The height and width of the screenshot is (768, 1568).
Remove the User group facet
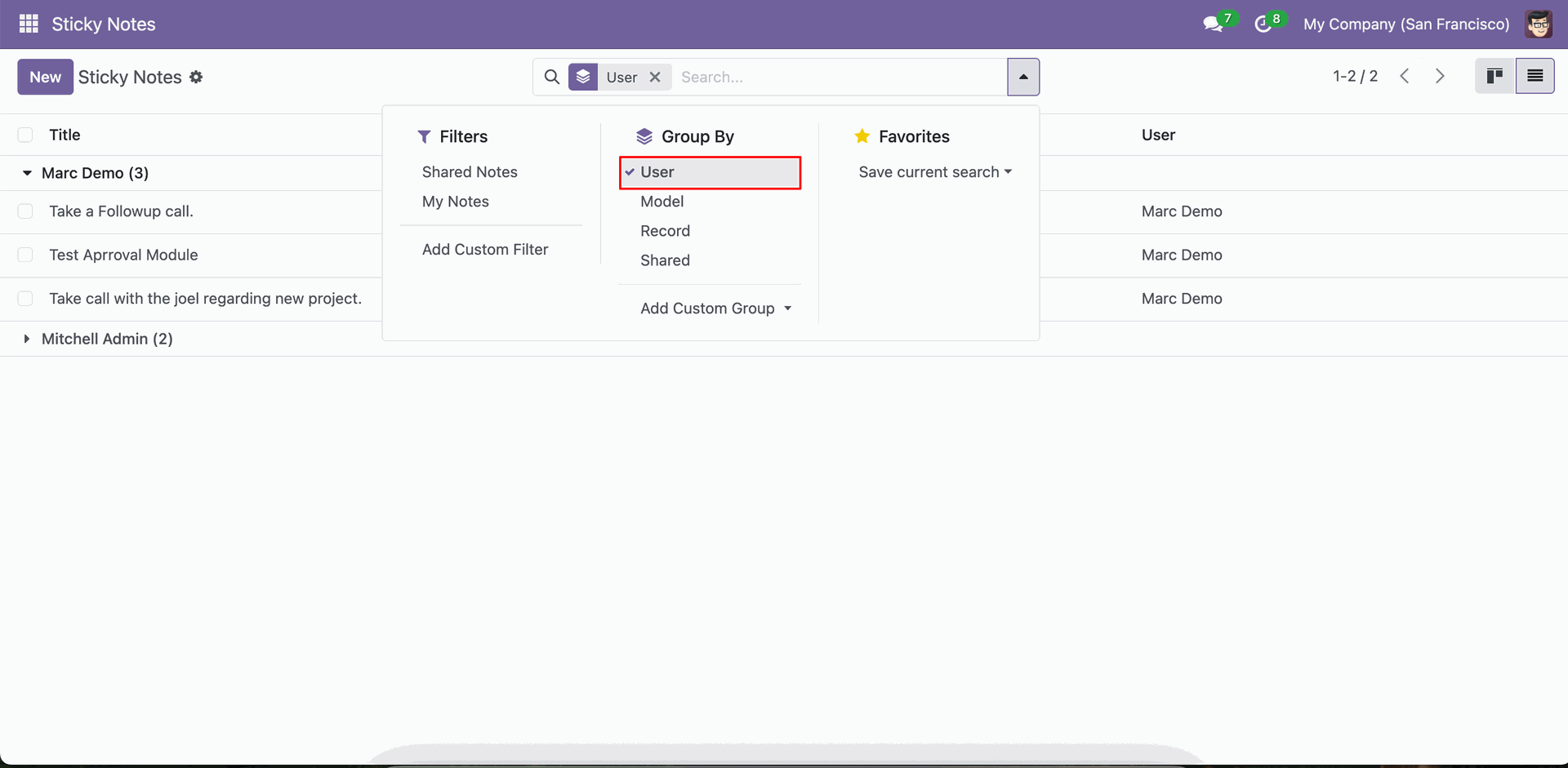coord(655,77)
